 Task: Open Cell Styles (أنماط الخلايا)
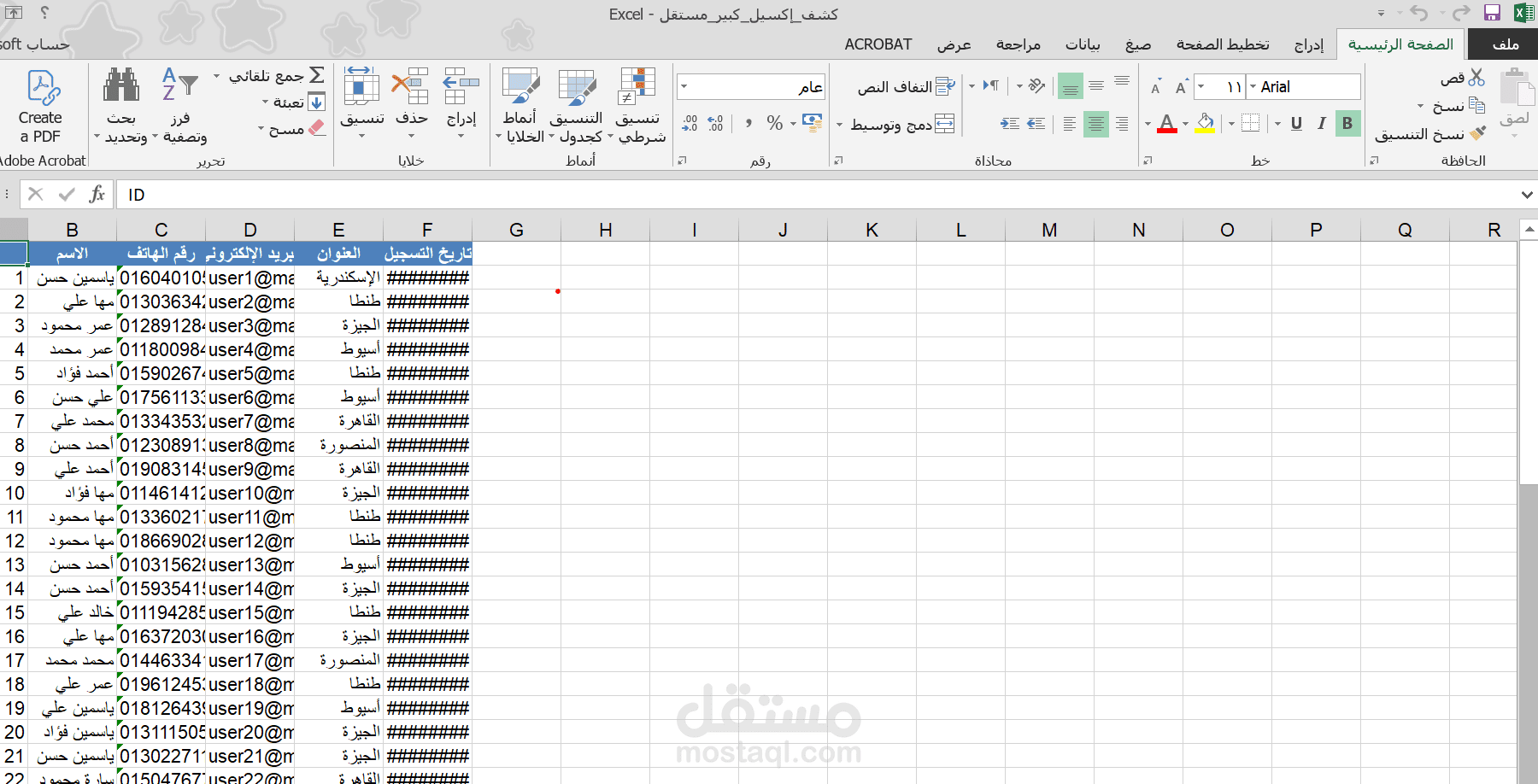pyautogui.click(x=520, y=105)
